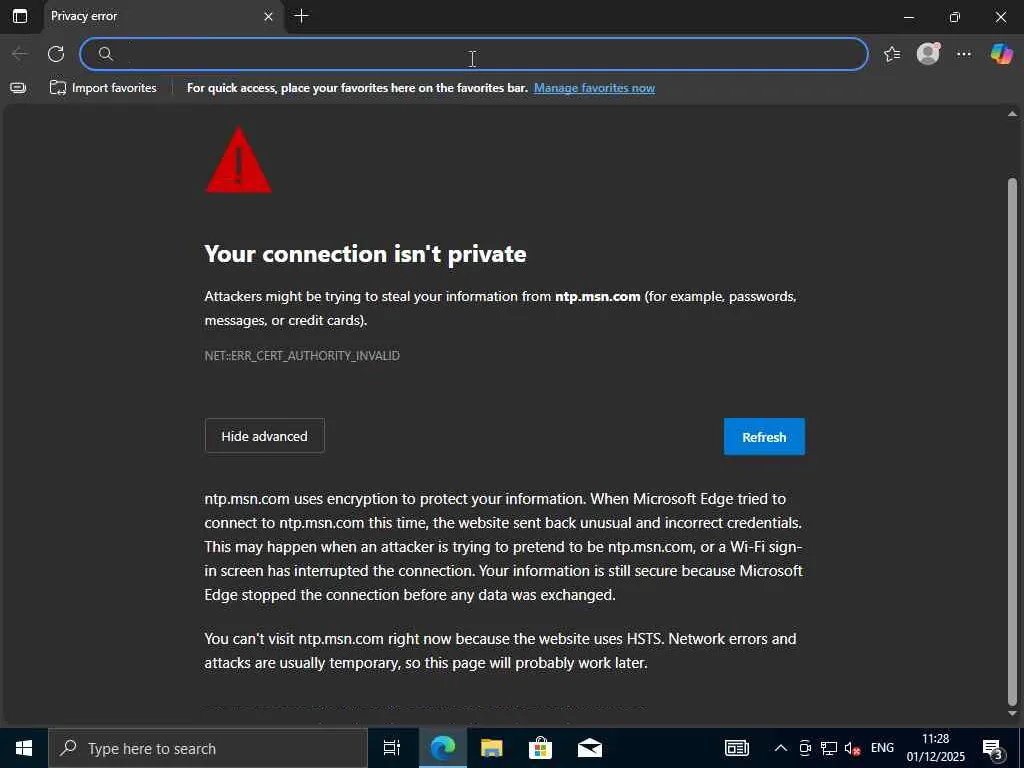Click the vertical scrollbar thumb

tap(1012, 441)
